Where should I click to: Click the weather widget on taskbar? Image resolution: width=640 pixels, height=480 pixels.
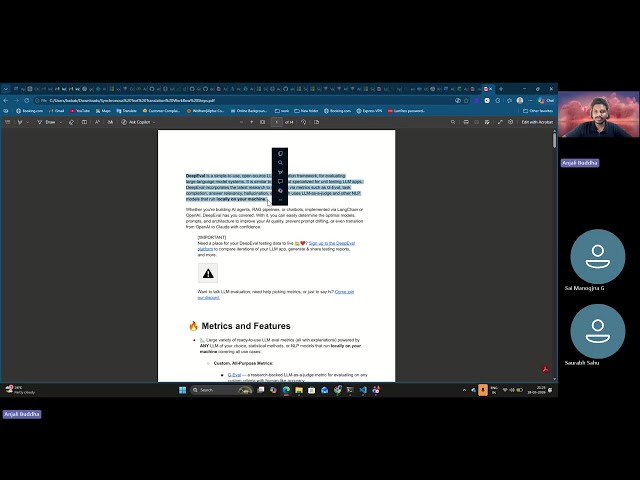point(20,390)
